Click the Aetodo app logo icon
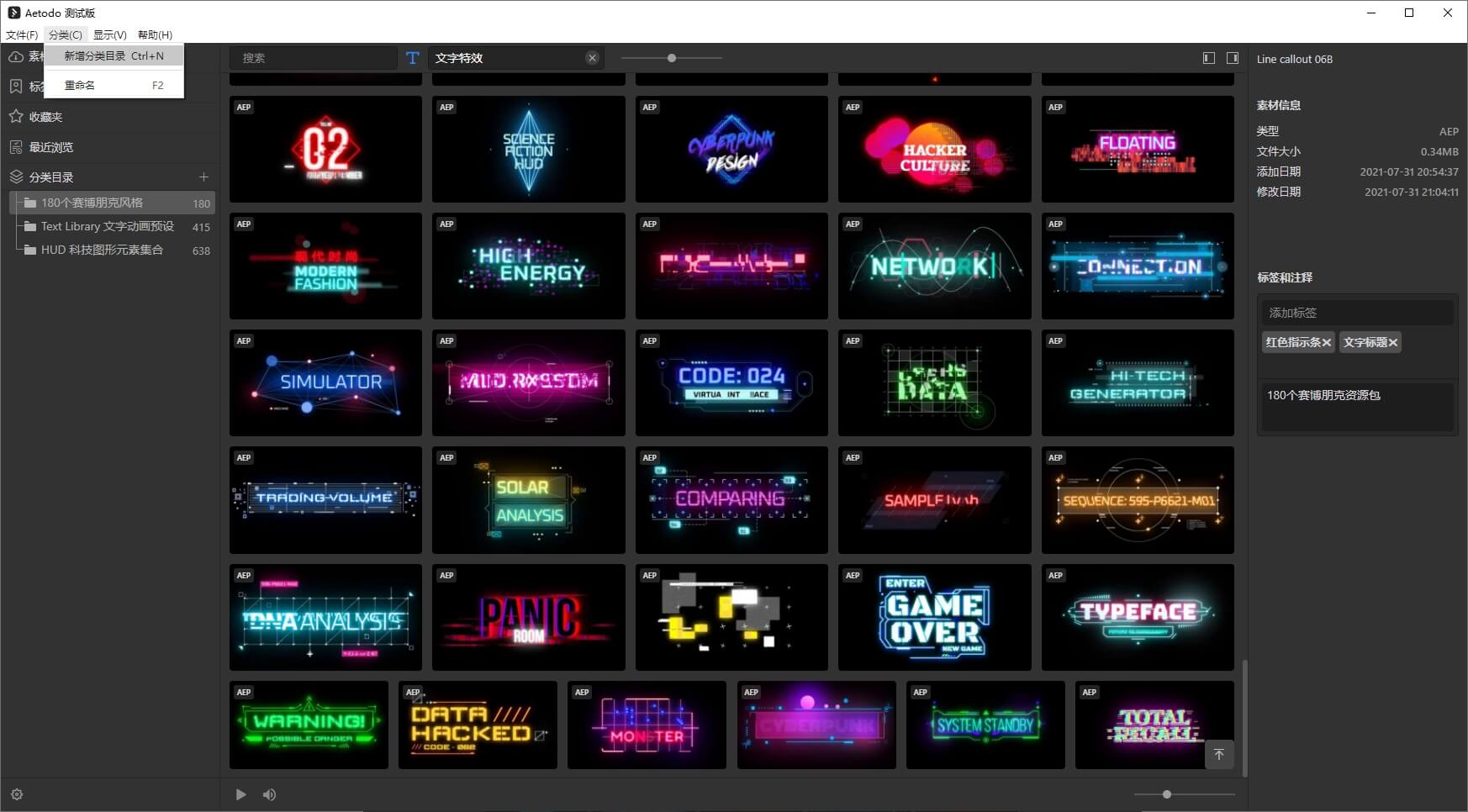The image size is (1468, 812). (x=14, y=13)
